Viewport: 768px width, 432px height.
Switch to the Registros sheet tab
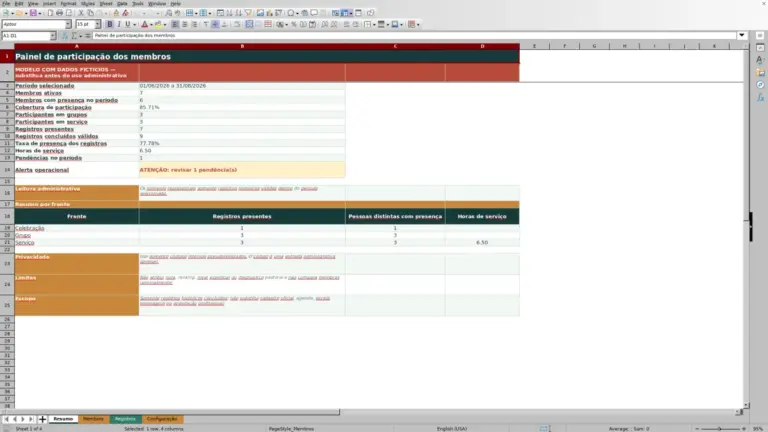[125, 419]
